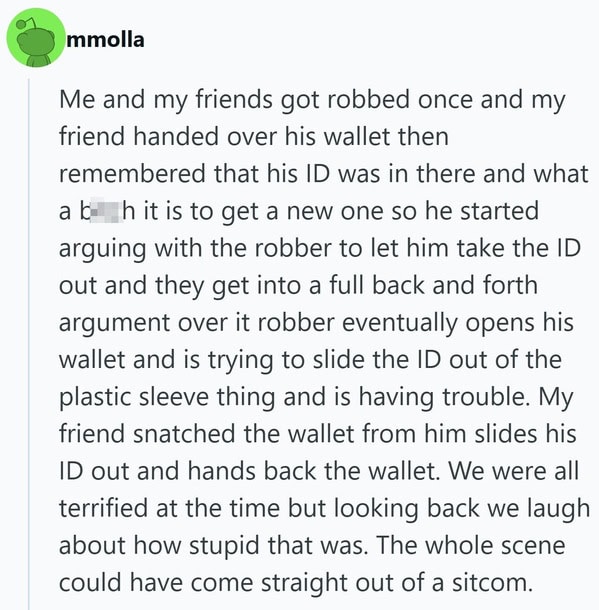
Task: Visit the mmolla user profile
Action: (105, 40)
